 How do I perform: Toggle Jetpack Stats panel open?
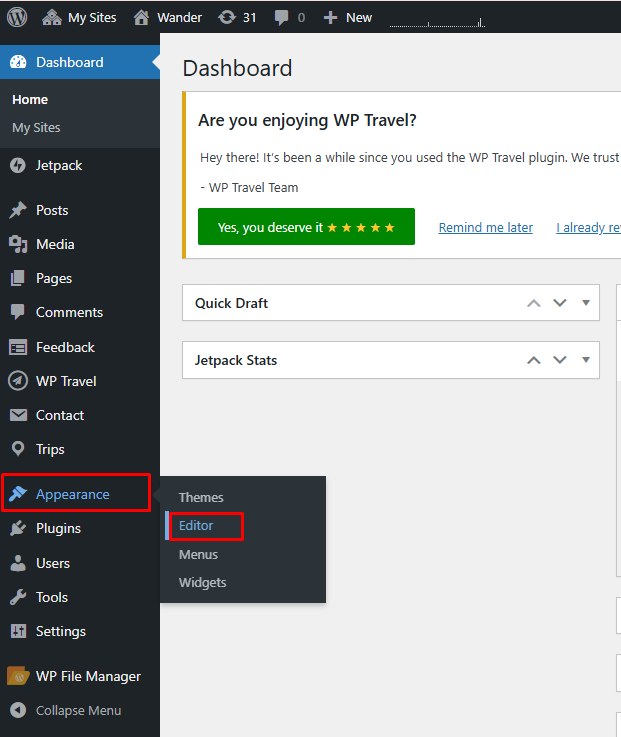586,360
